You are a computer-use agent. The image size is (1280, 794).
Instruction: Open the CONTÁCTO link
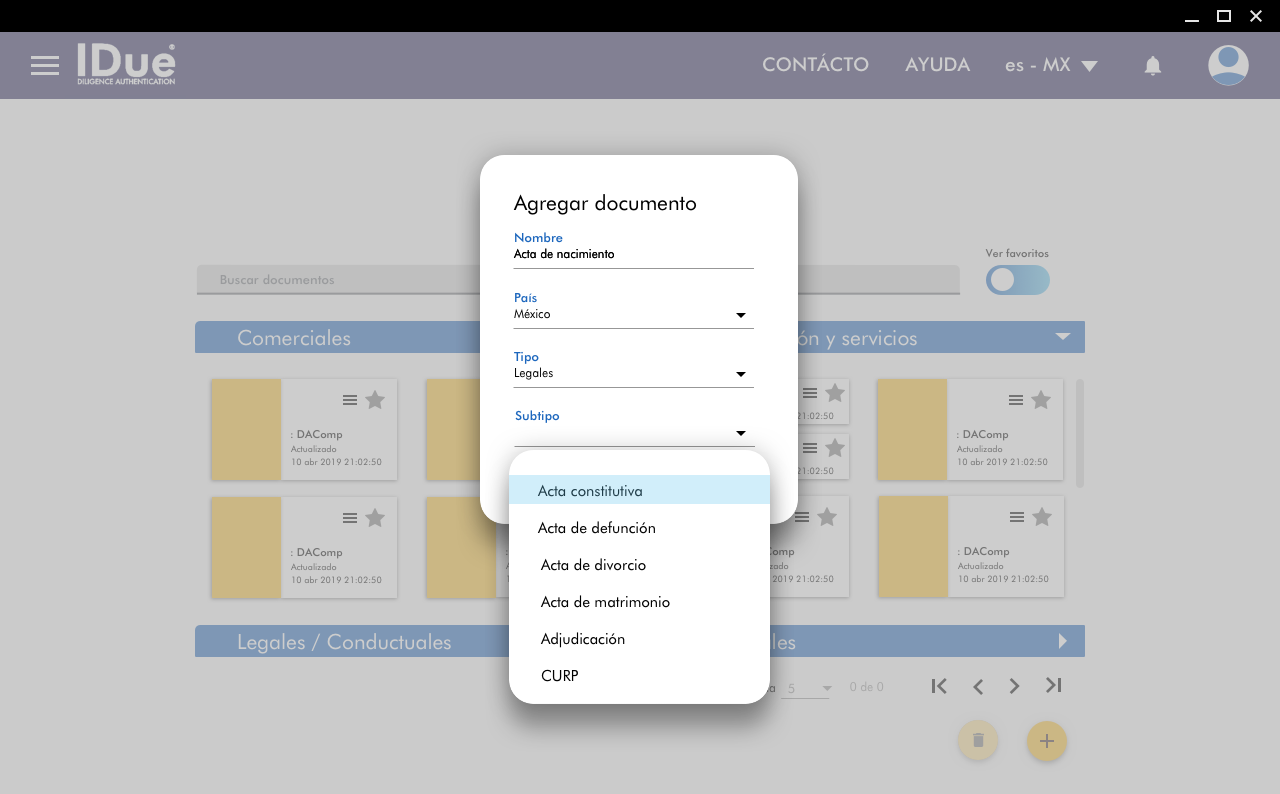815,65
